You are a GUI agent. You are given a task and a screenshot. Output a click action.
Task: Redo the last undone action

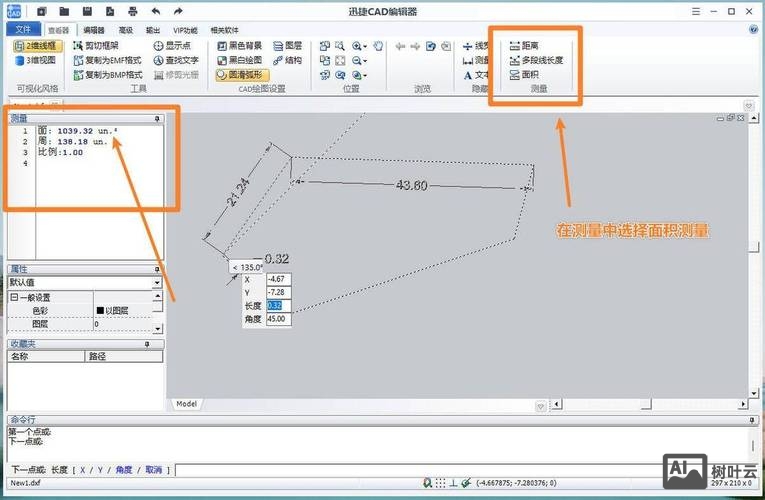tap(178, 11)
